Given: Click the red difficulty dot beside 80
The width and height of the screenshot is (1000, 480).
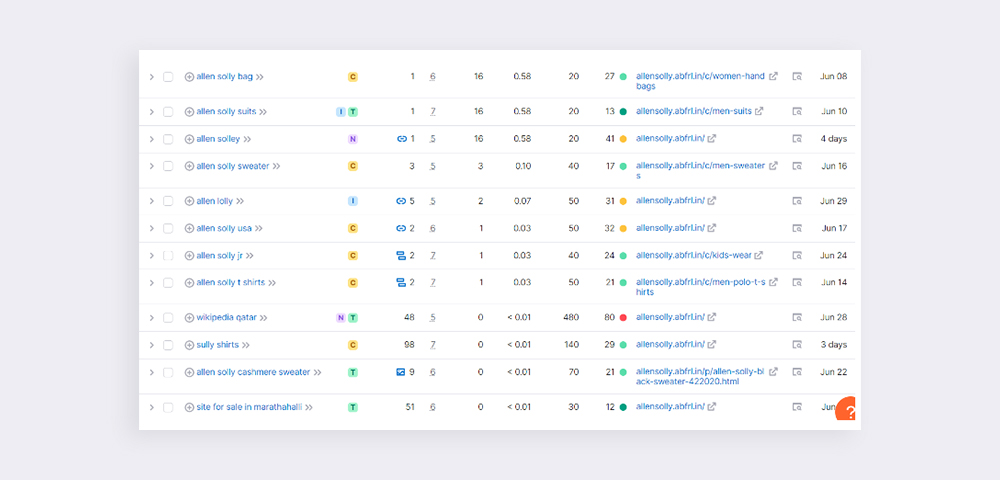Looking at the screenshot, I should tap(623, 317).
